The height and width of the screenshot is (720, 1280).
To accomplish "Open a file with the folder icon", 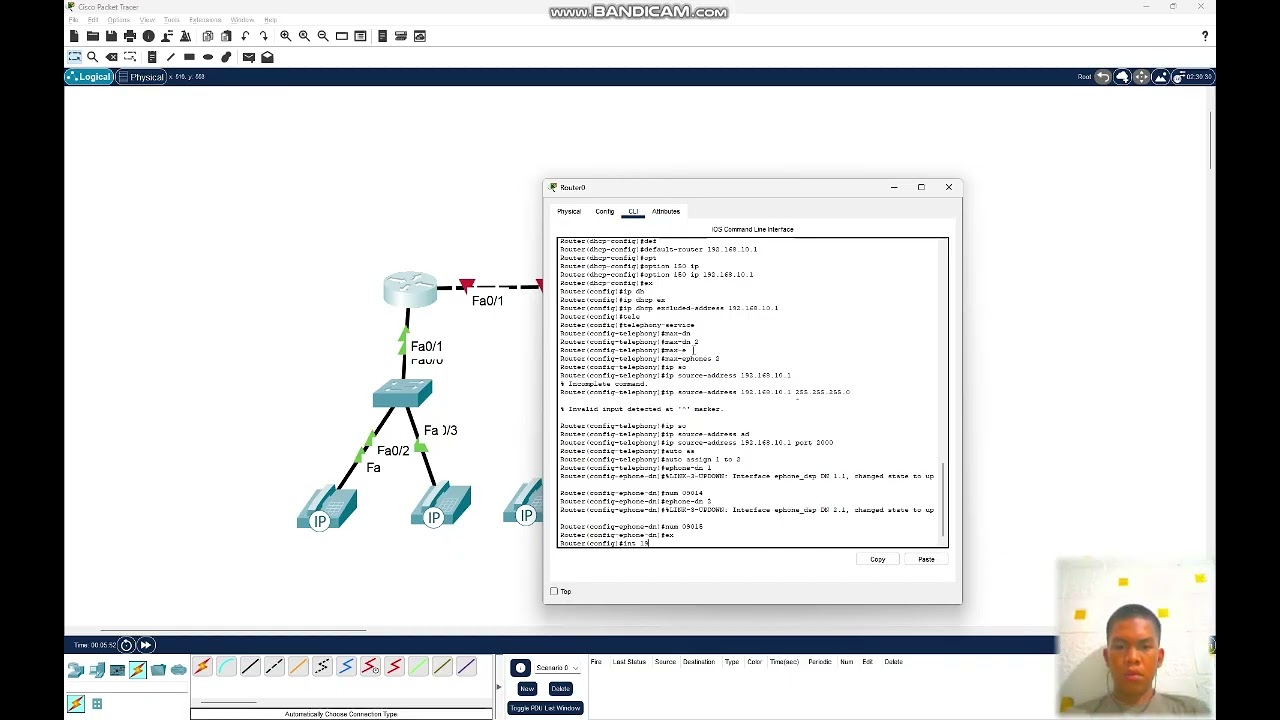I will click(x=93, y=36).
